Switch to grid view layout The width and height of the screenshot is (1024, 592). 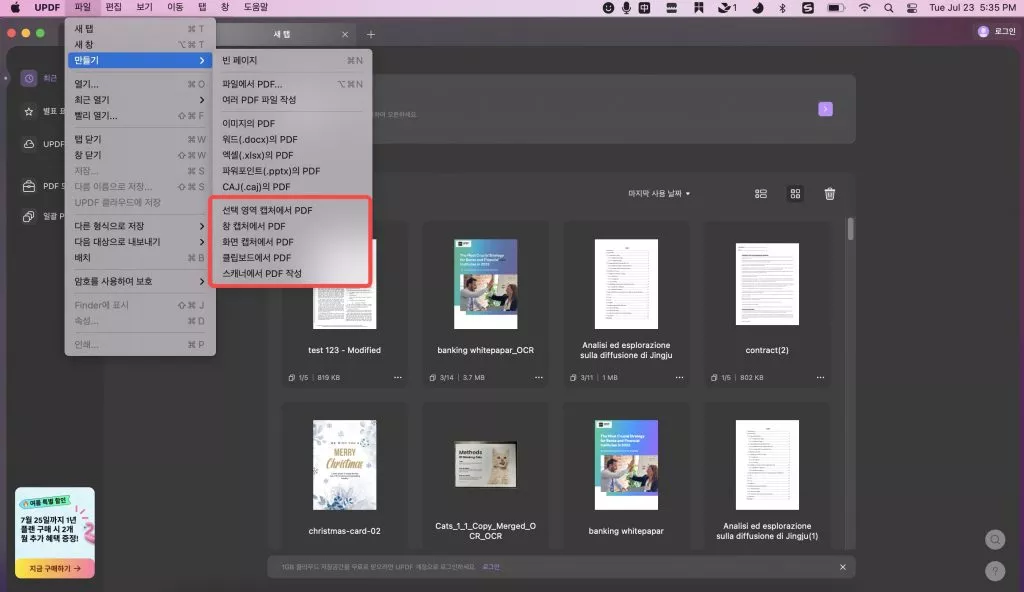(x=795, y=193)
